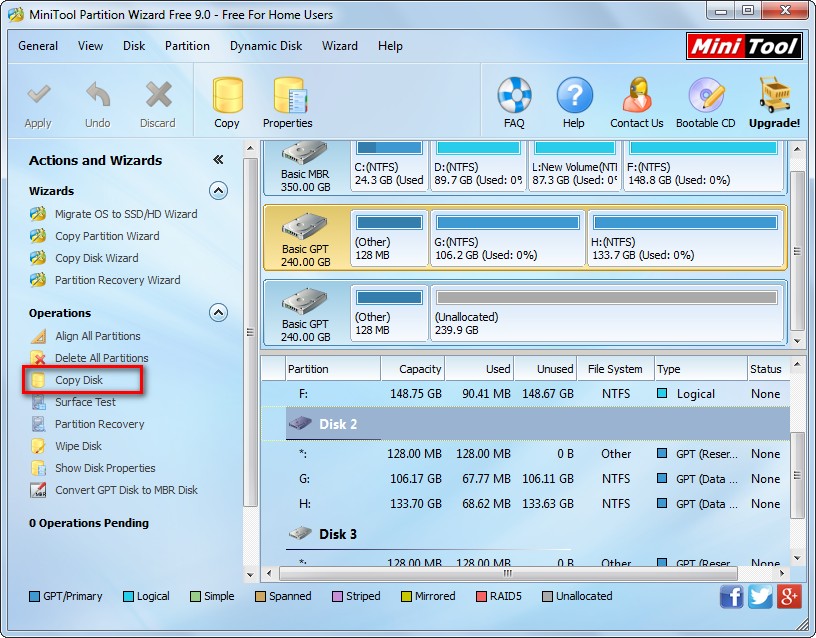Open the View menu
Viewport: 816px width, 638px height.
pyautogui.click(x=90, y=46)
